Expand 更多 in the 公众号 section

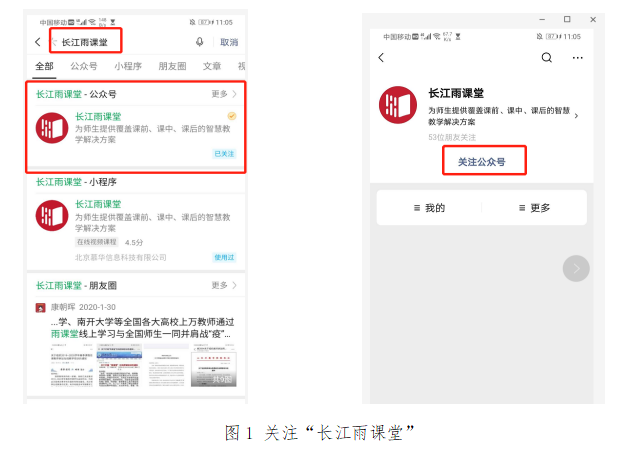pyautogui.click(x=224, y=94)
